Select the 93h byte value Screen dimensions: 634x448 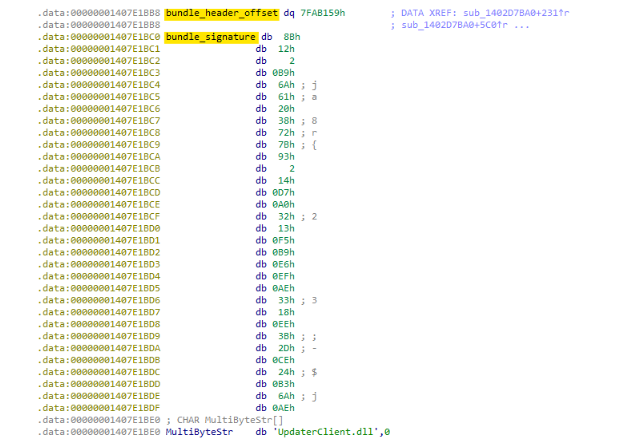[x=291, y=155]
